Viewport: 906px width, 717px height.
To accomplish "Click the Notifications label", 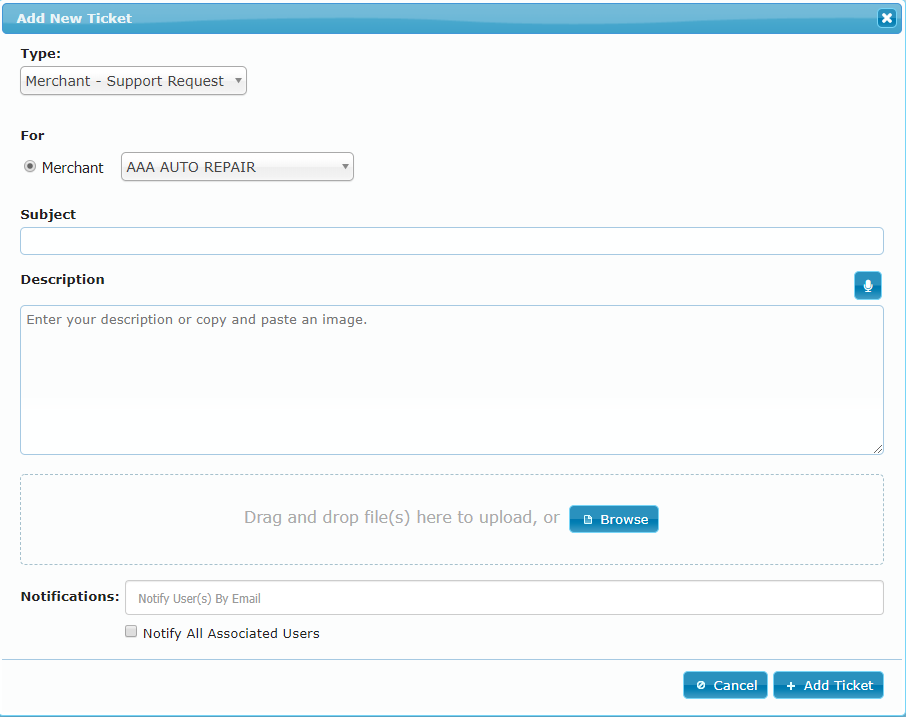I will tap(70, 596).
